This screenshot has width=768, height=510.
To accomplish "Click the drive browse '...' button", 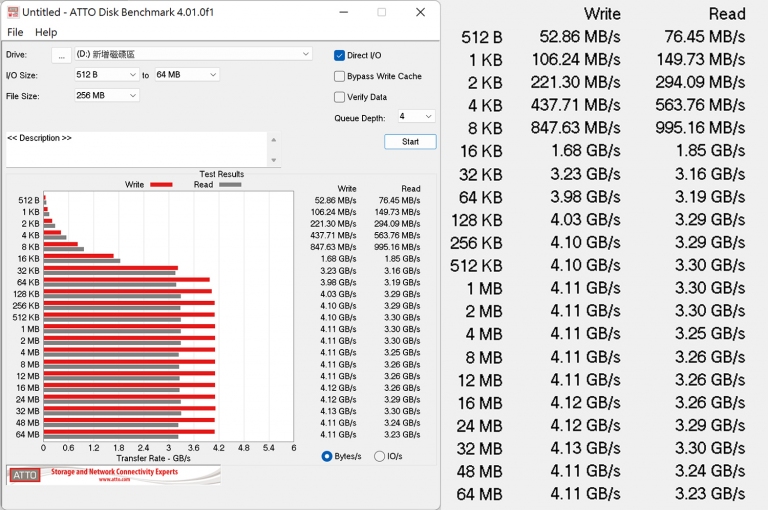I will 61,55.
